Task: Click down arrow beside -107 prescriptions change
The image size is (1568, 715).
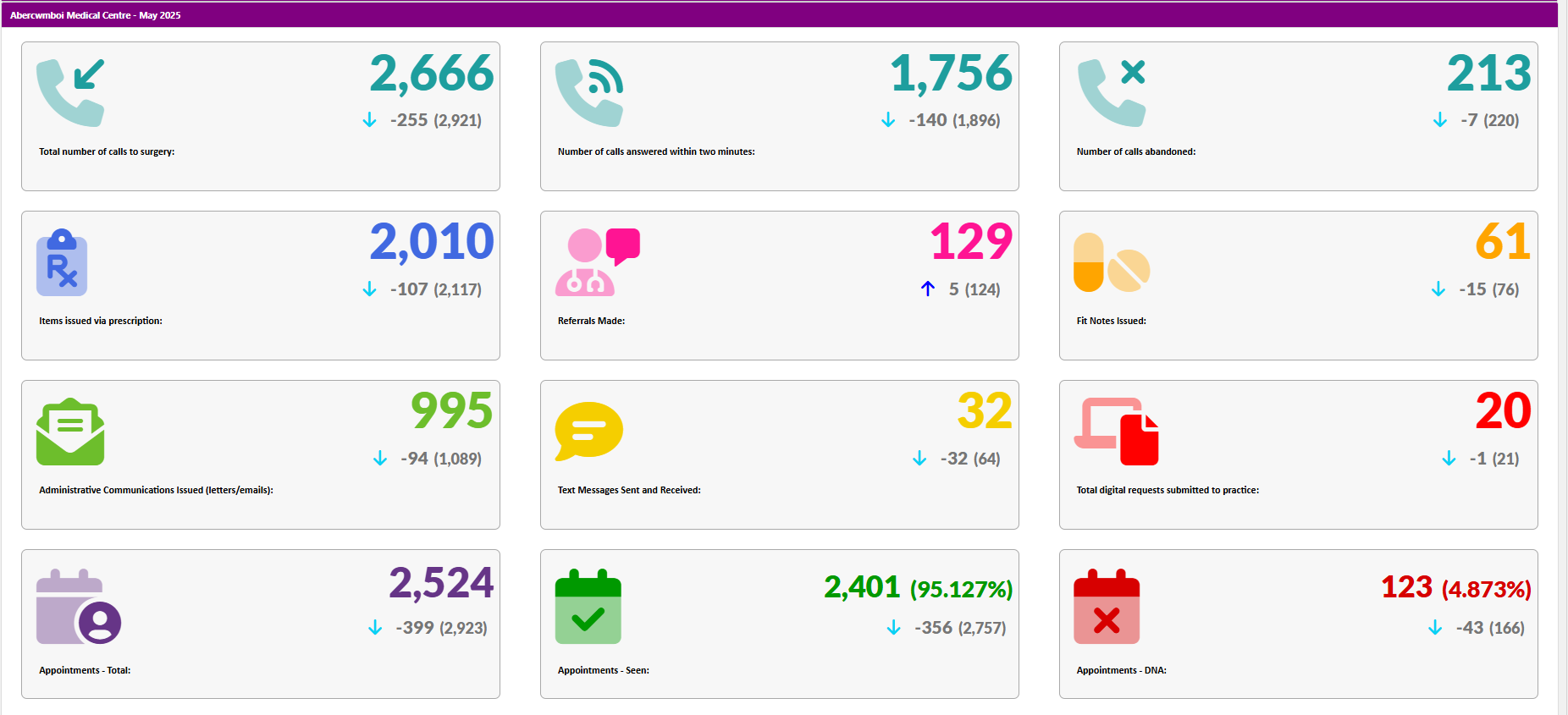Action: click(369, 289)
